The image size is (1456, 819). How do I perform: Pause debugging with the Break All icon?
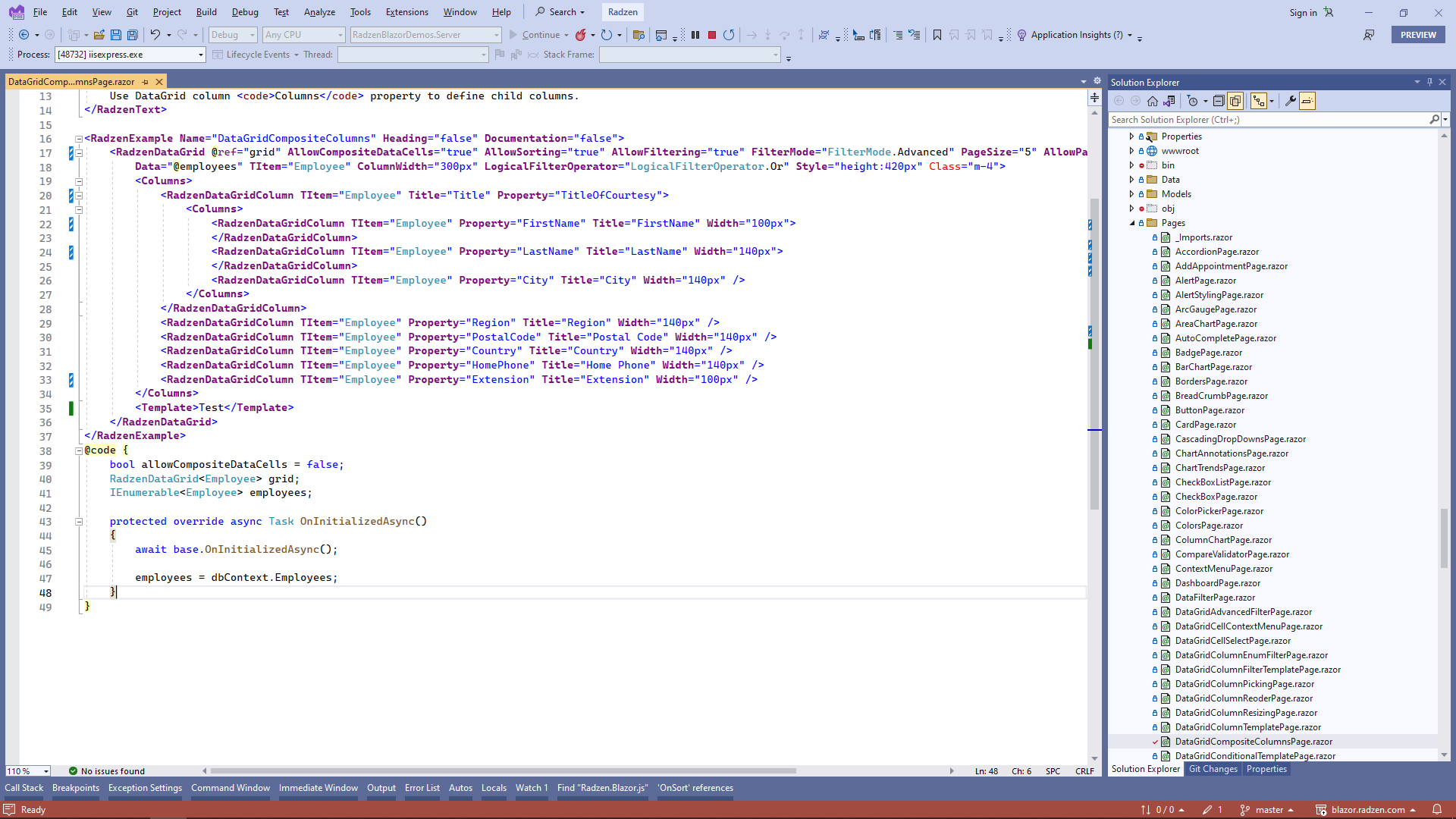tap(695, 35)
